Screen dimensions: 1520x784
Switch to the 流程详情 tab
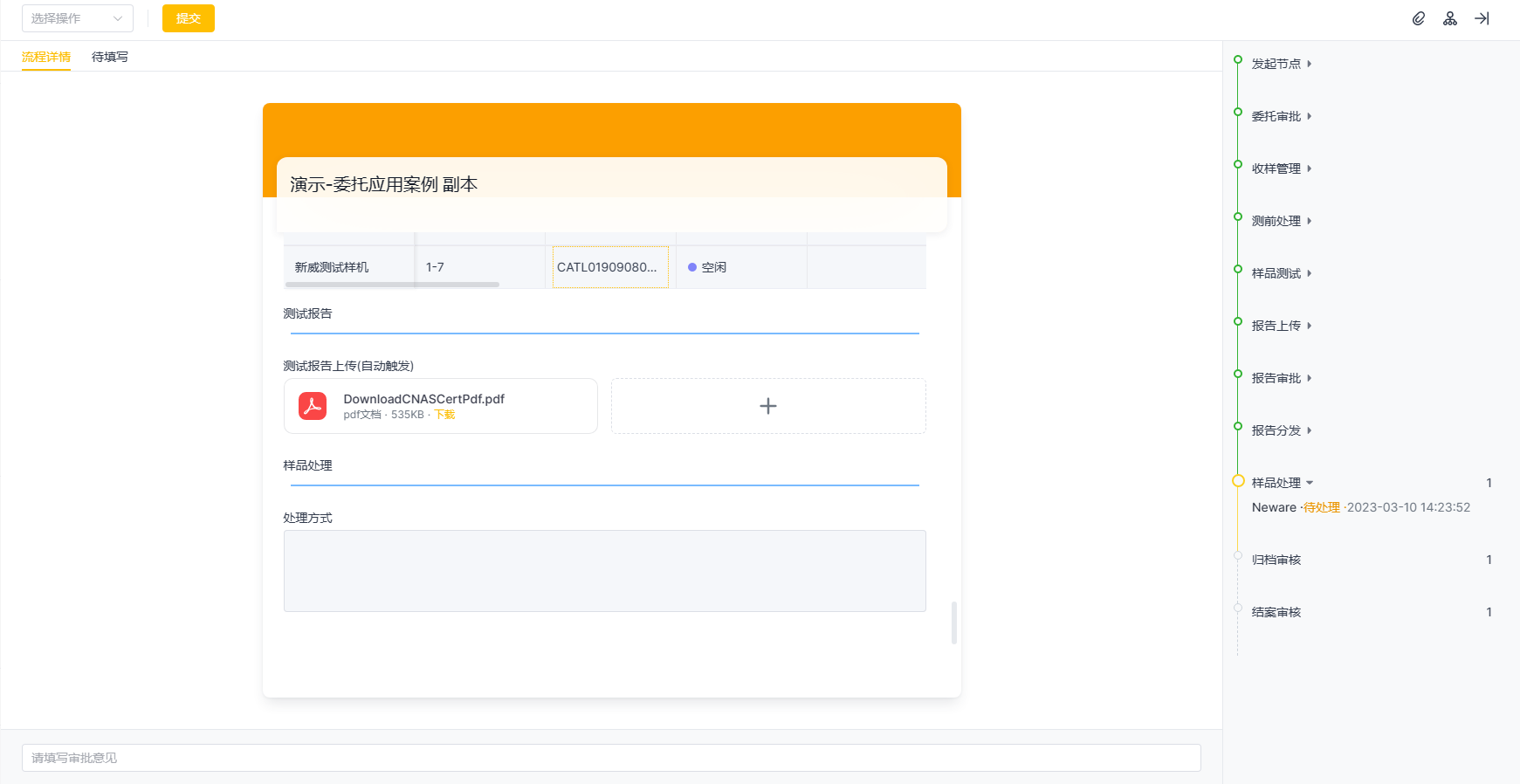(x=46, y=57)
